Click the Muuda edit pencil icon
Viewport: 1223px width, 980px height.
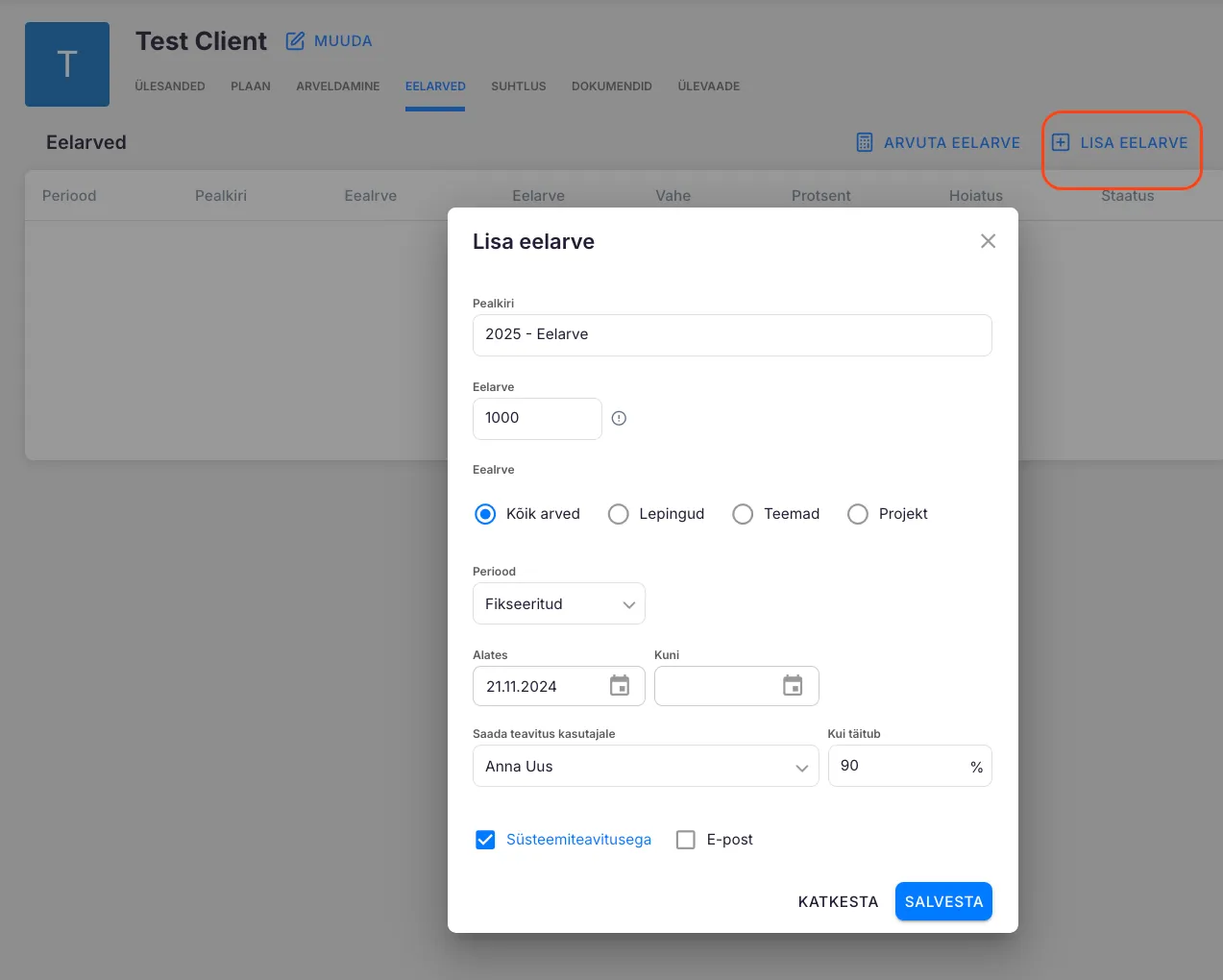pos(295,41)
